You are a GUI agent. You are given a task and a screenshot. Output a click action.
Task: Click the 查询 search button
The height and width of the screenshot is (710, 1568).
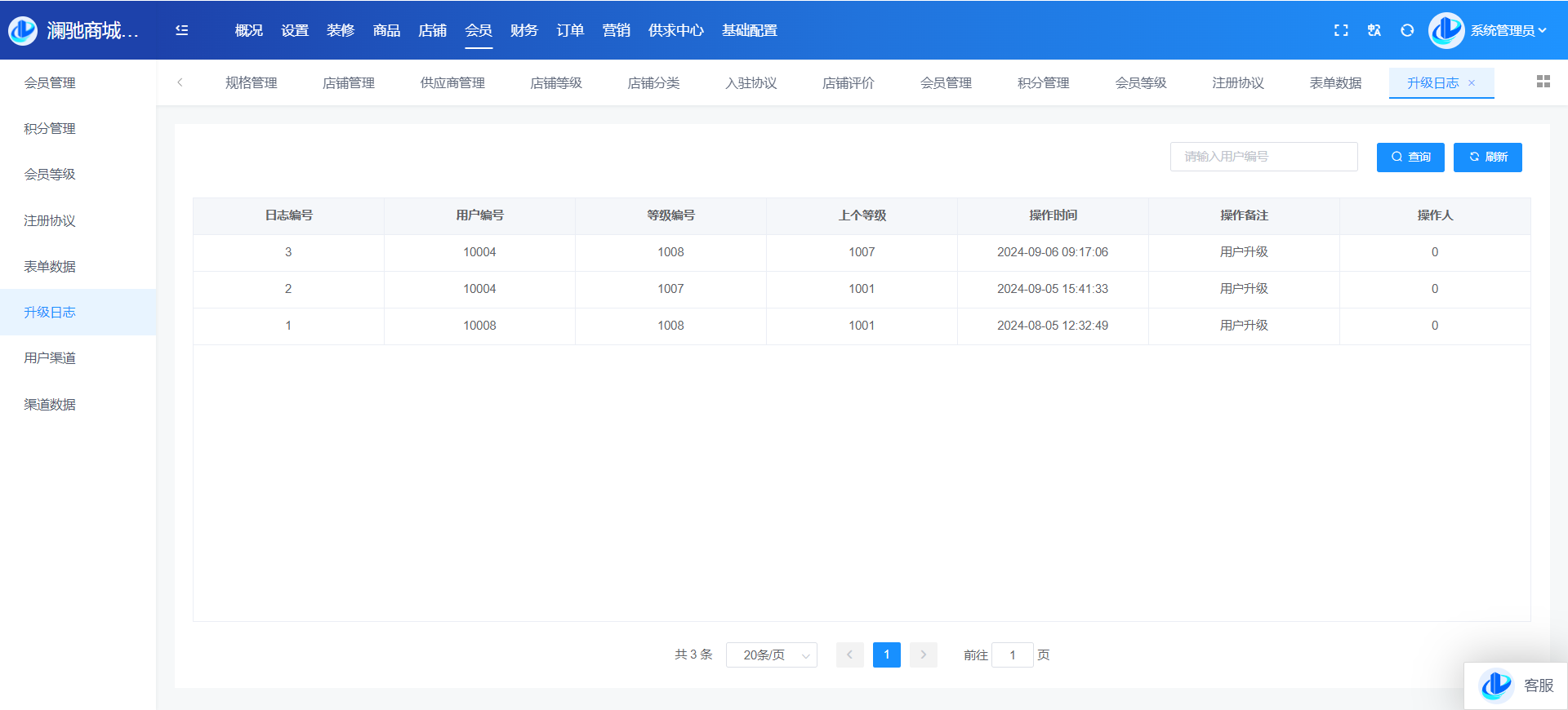pyautogui.click(x=1410, y=158)
